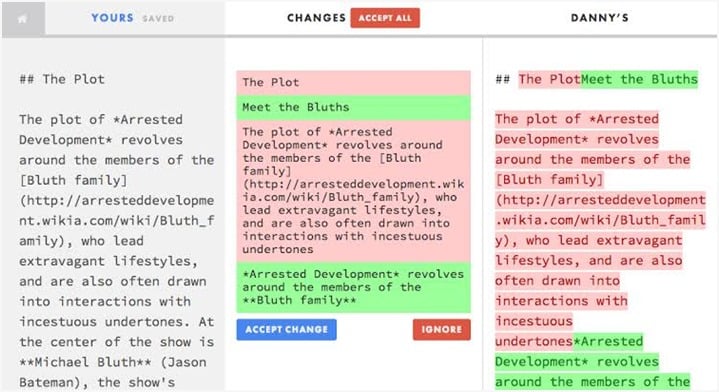Select the DANNY'S column header
The image size is (719, 392).
coord(600,18)
